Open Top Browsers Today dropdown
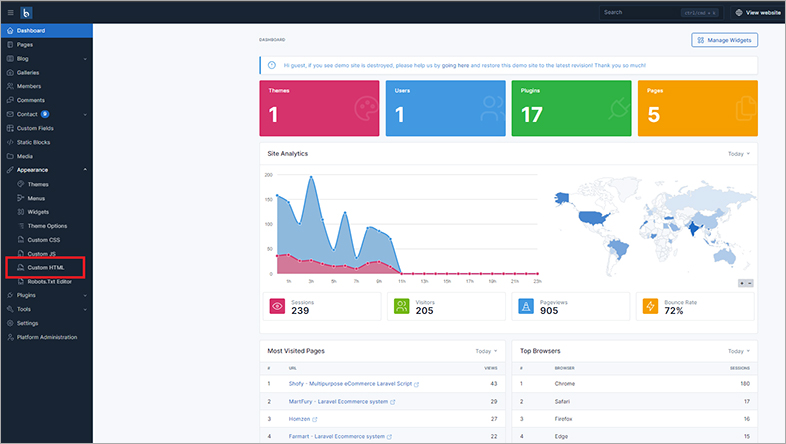The width and height of the screenshot is (786, 444). tap(738, 352)
